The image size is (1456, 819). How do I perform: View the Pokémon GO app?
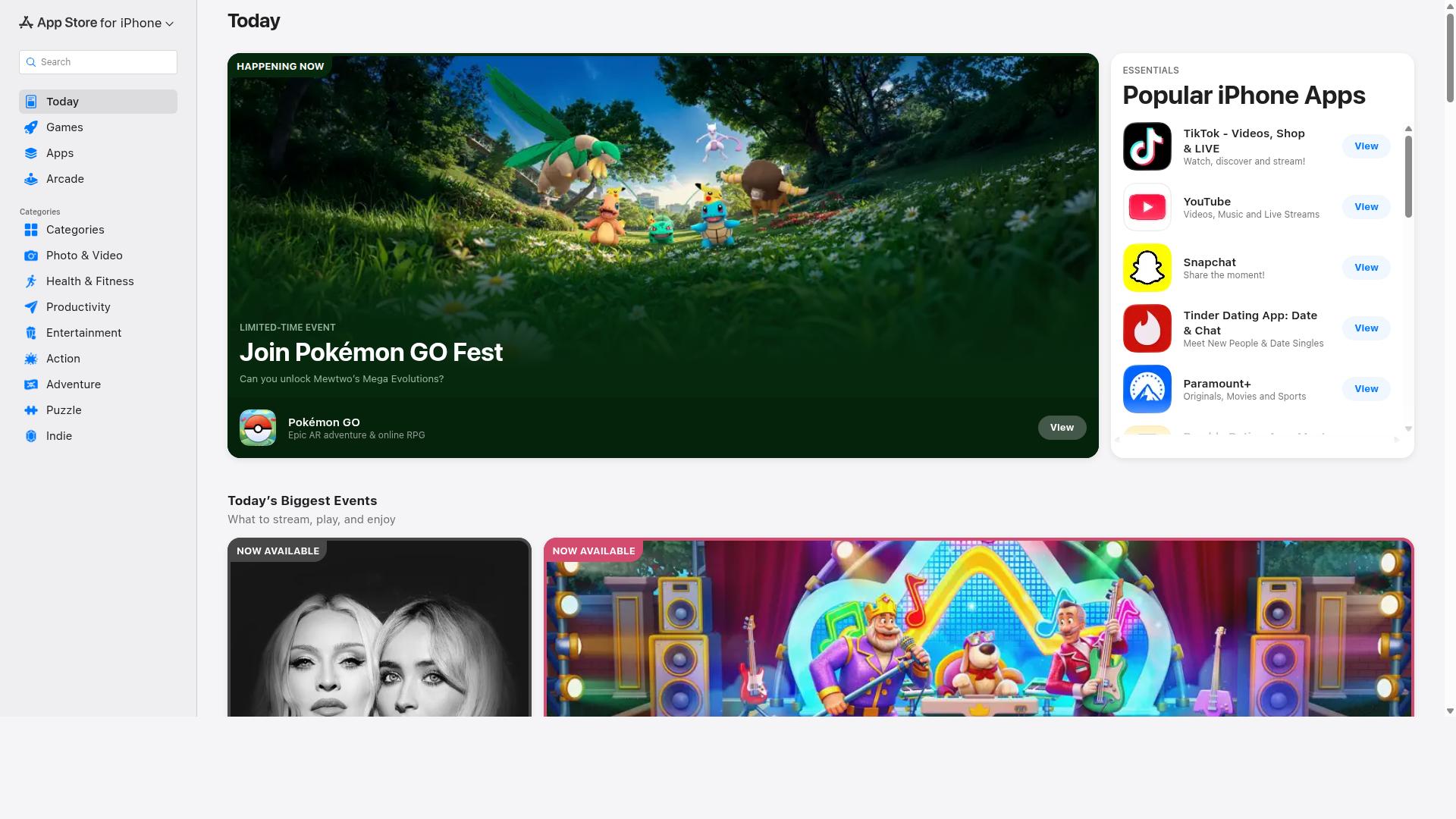pos(1062,428)
